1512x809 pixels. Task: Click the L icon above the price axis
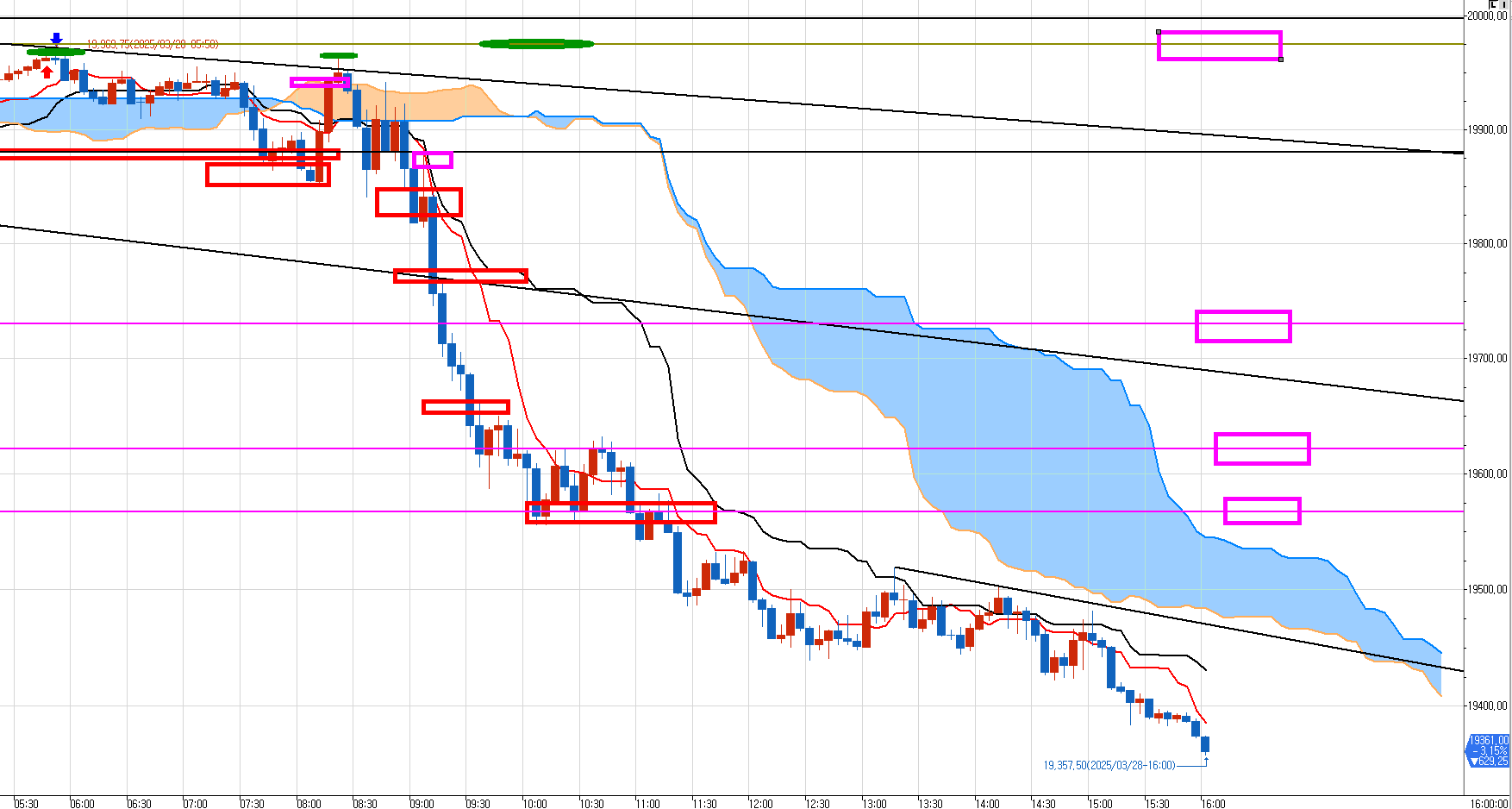pyautogui.click(x=1493, y=4)
